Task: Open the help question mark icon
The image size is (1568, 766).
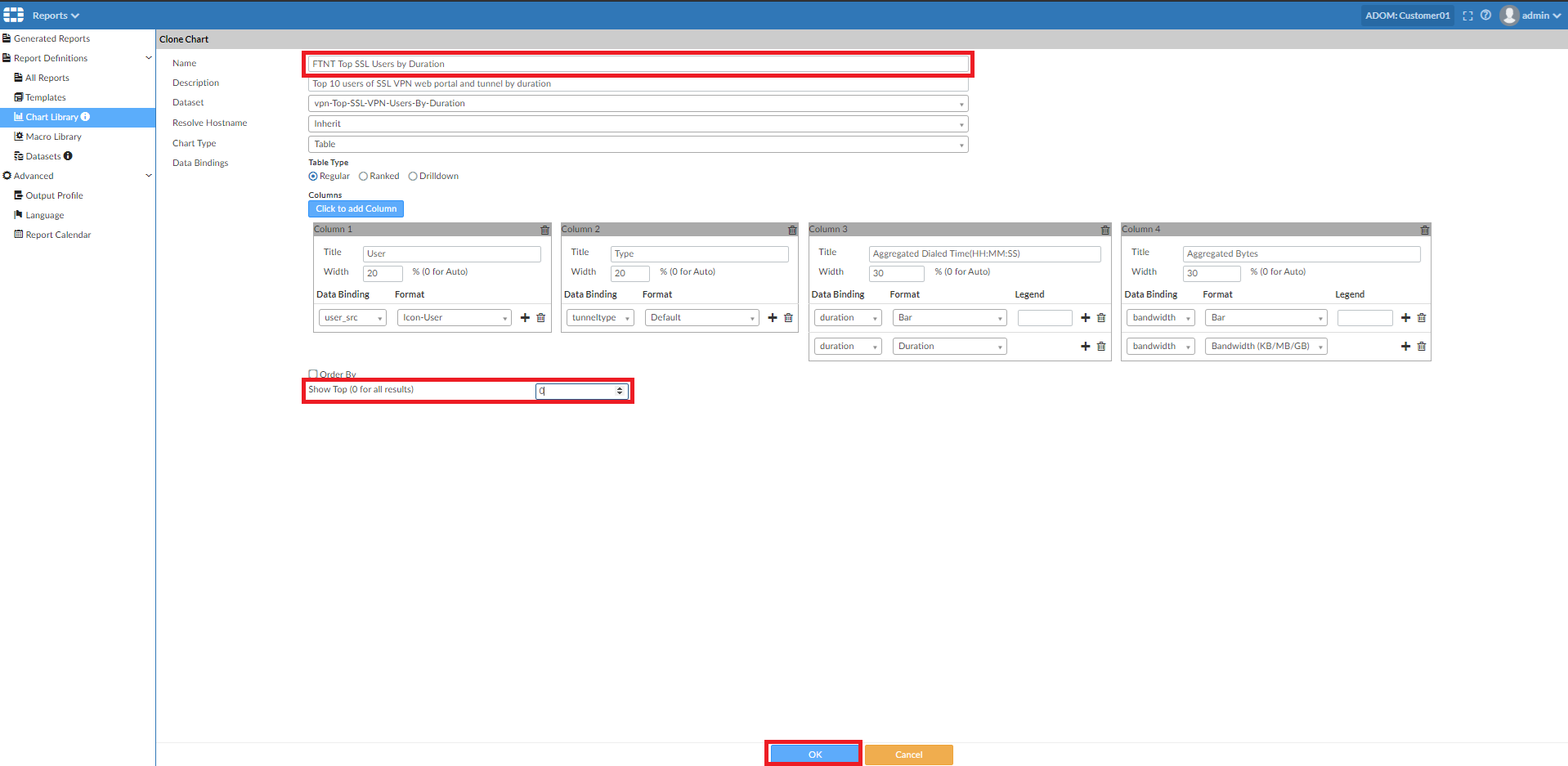Action: pos(1485,16)
